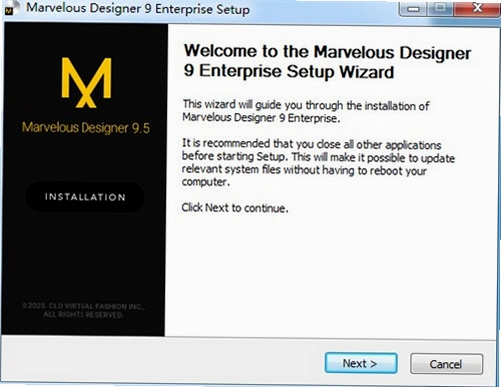
Task: Click the window title 'Marvelous Designer 9 Enterprise Setup'
Action: point(138,9)
